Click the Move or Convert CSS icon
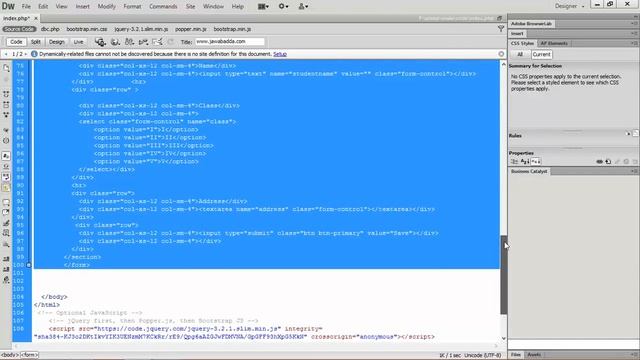Image resolution: width=640 pixels, height=360 pixels. click(6, 244)
